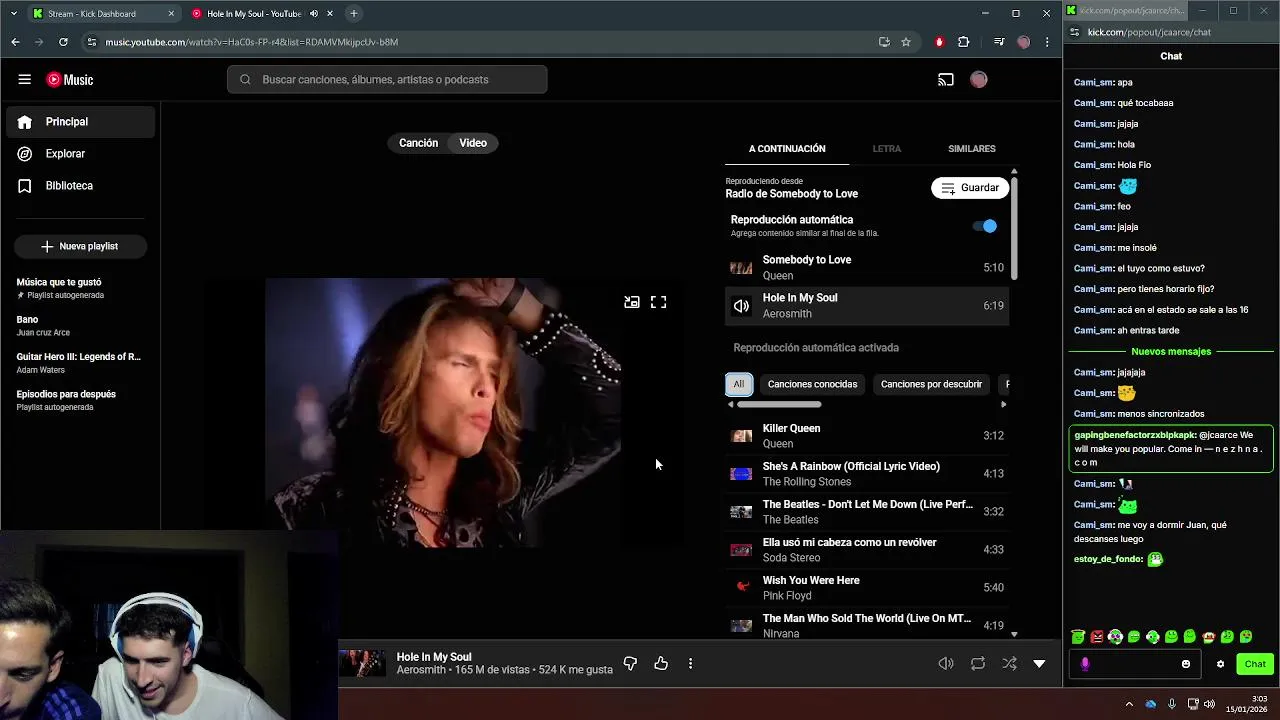The image size is (1280, 720).
Task: Toggle Reproducción automática switch
Action: tap(985, 226)
